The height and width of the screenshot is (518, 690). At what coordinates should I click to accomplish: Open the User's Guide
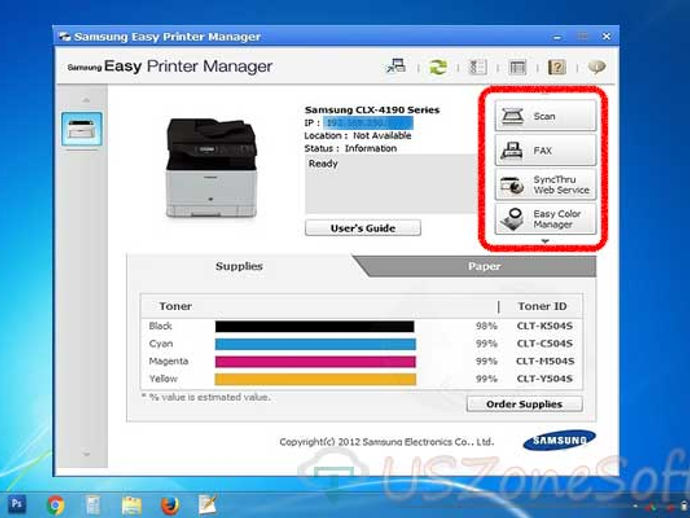(x=363, y=228)
